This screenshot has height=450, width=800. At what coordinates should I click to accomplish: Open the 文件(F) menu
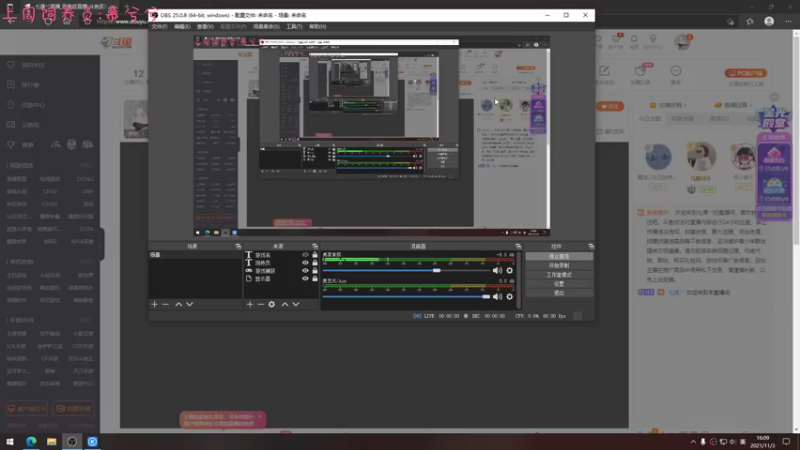point(160,27)
